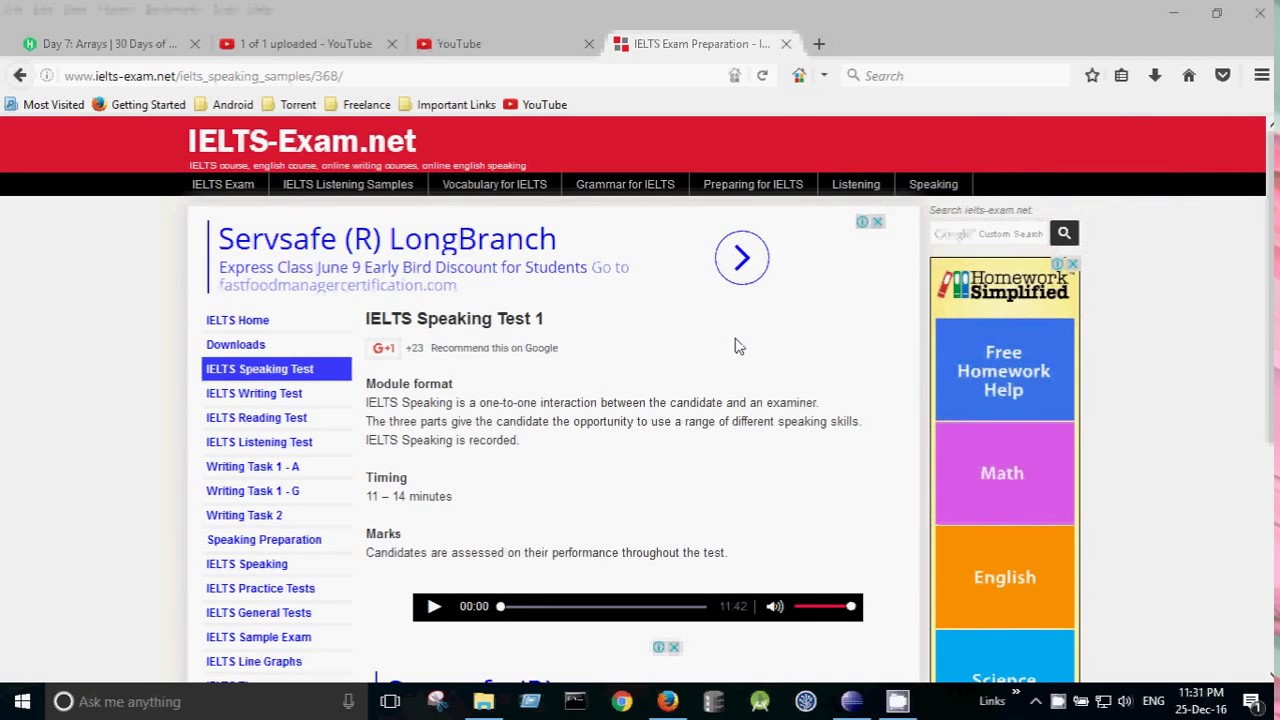The height and width of the screenshot is (720, 1280).
Task: Mute the audio player speaker icon
Action: 775,606
